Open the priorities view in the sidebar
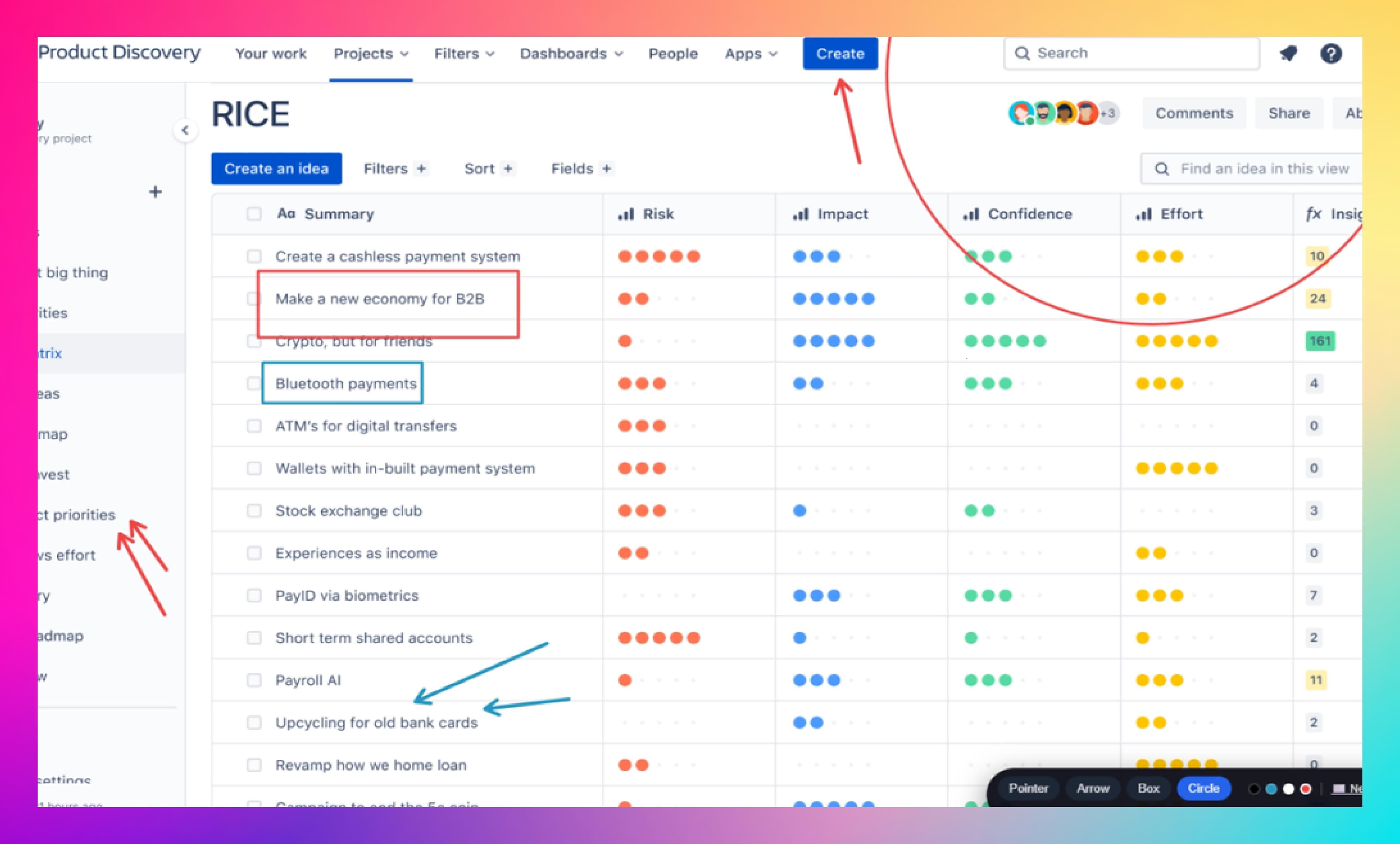This screenshot has height=844, width=1400. pos(76,515)
